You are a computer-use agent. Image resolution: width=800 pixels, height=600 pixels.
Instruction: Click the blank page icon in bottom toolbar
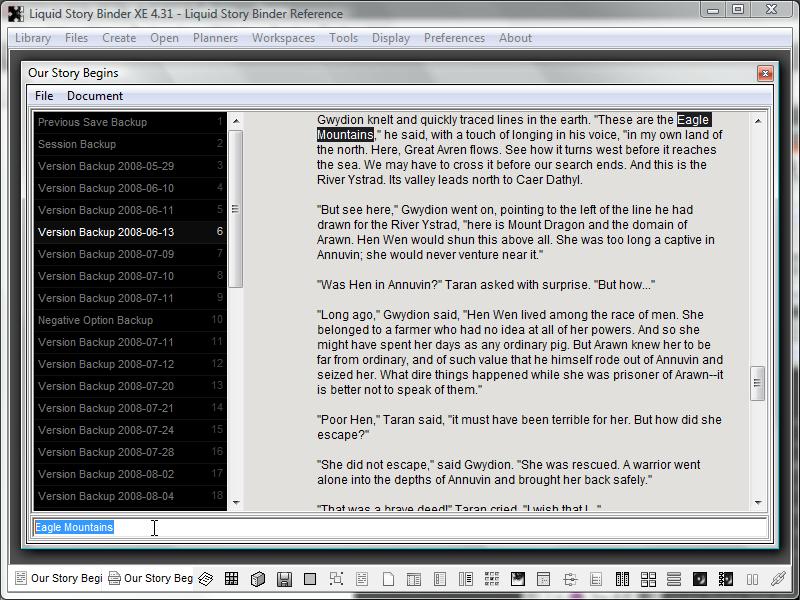387,579
